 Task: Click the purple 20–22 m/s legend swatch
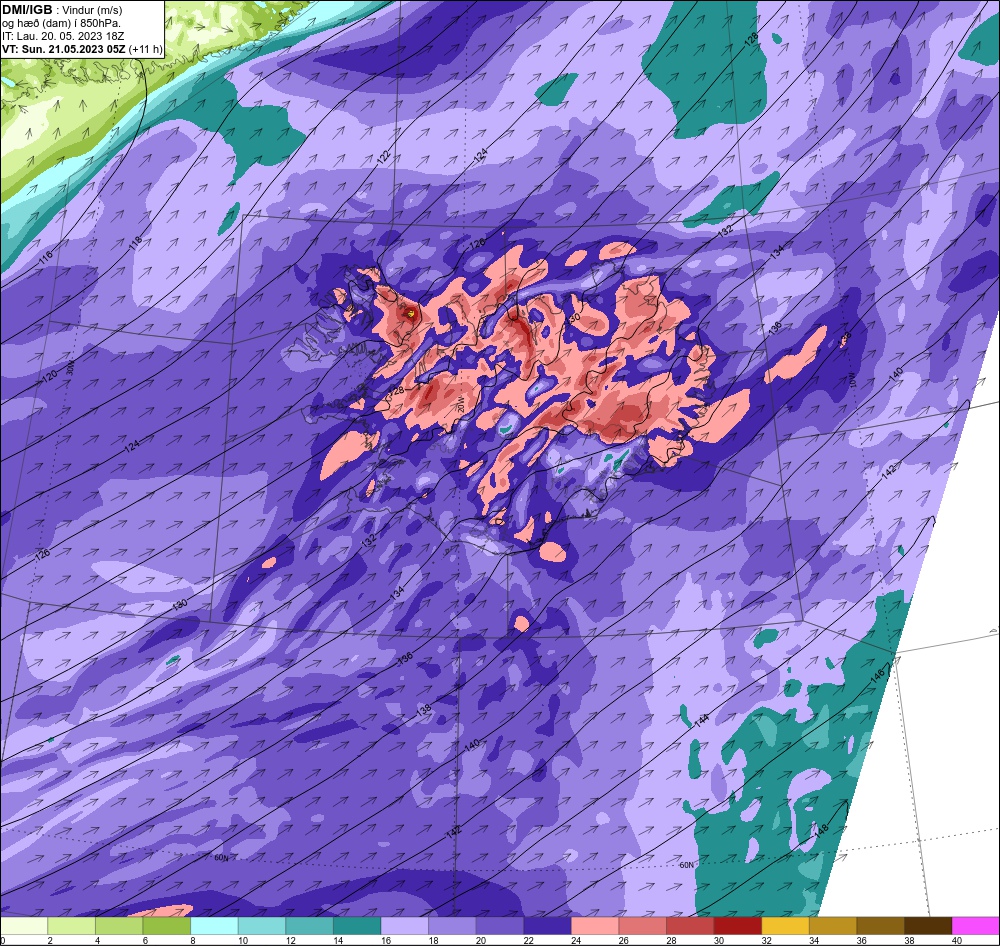tap(500, 926)
